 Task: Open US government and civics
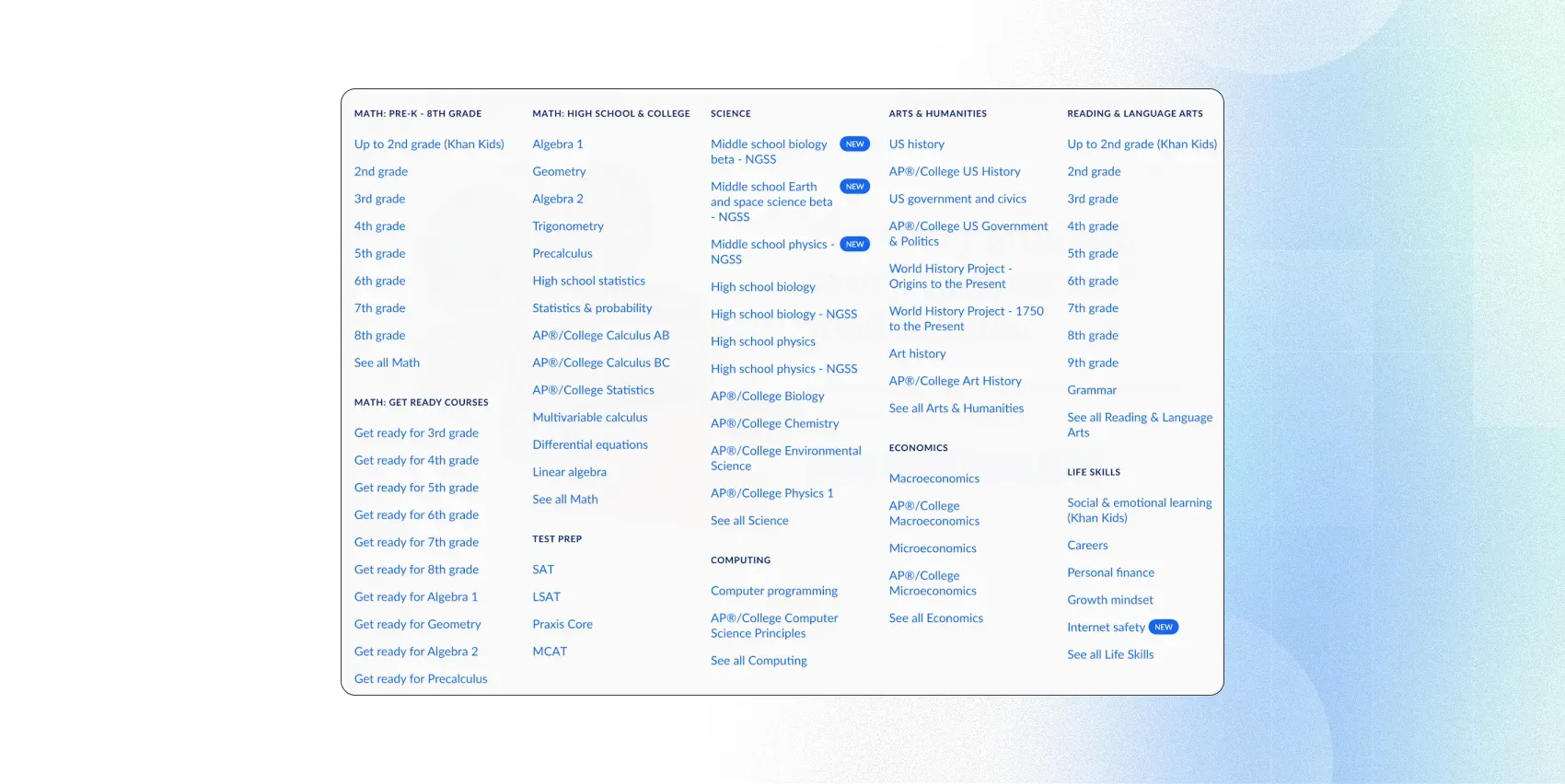point(957,200)
